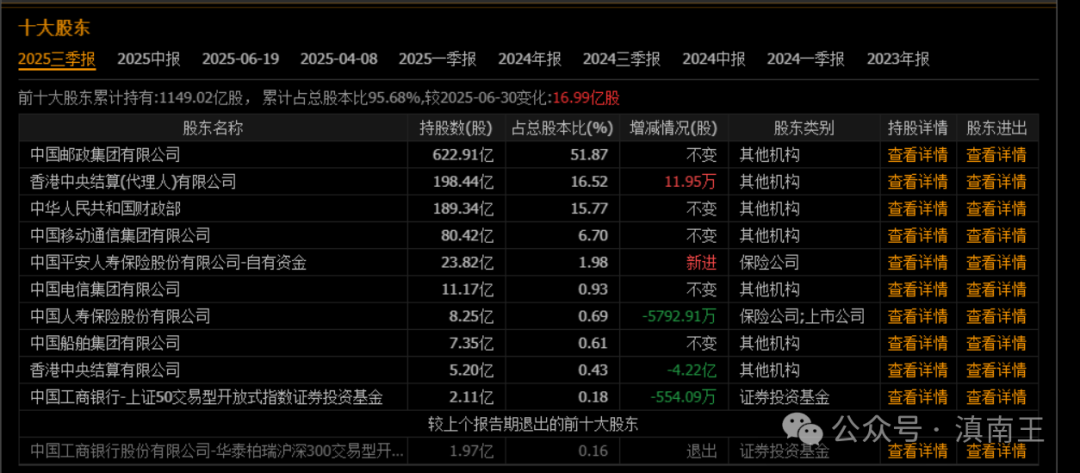
Task: Select shareholder name 中华人民共和国财政部
Action: [105, 209]
